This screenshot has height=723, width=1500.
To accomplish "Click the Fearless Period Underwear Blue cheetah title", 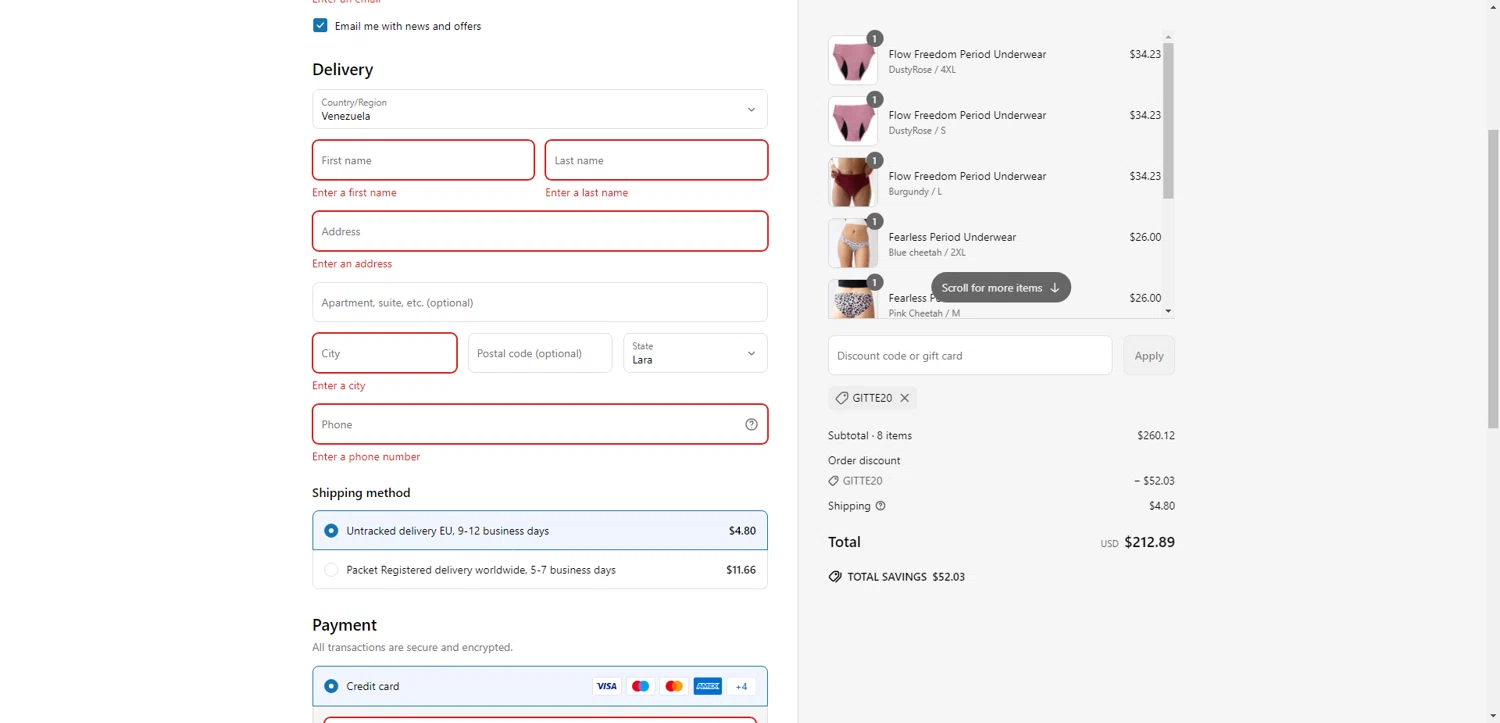I will tap(952, 237).
